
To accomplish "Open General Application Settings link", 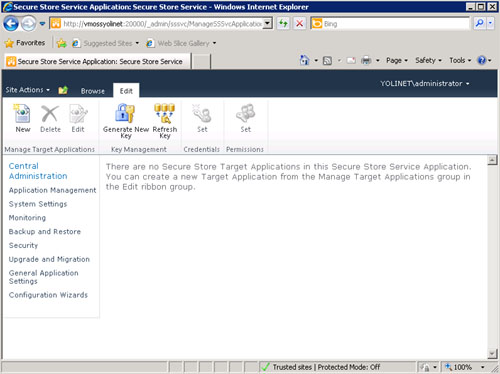I will [44, 277].
